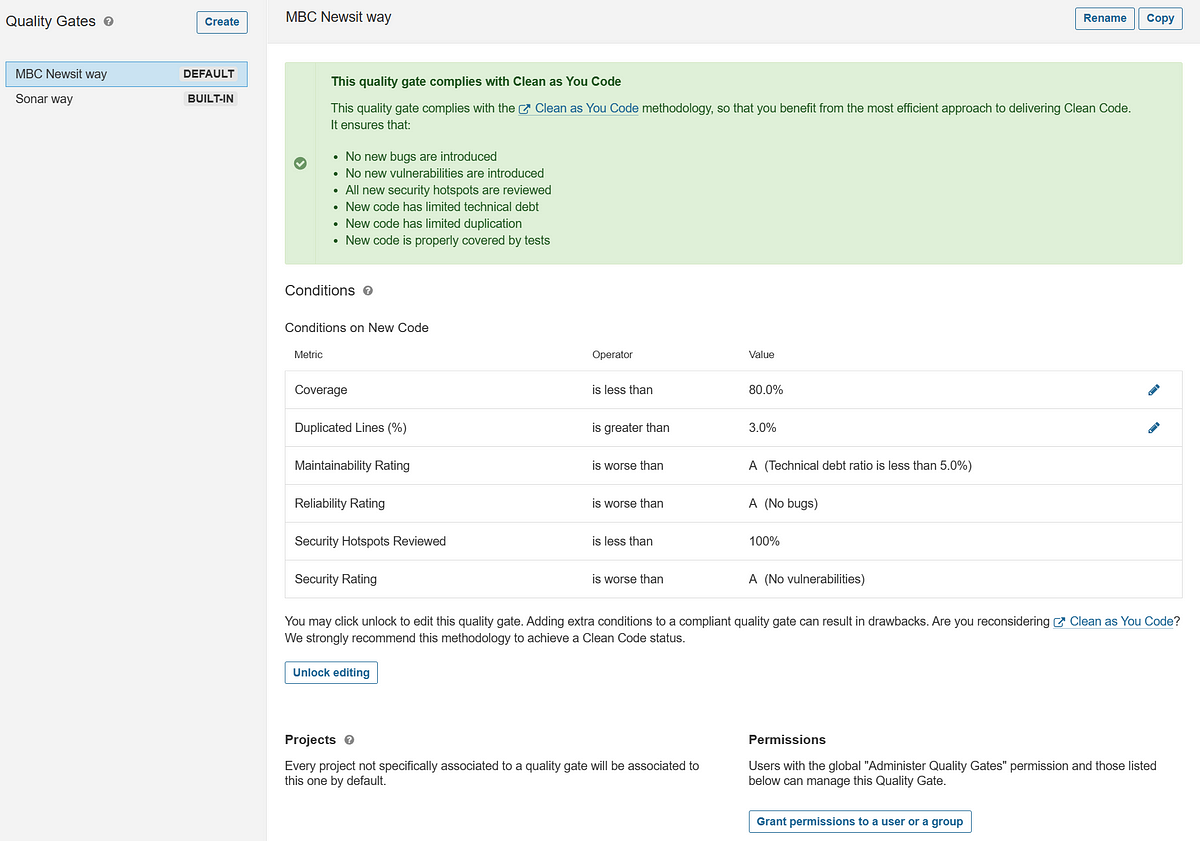Select MBC Newsit way in the gates list

tap(62, 74)
